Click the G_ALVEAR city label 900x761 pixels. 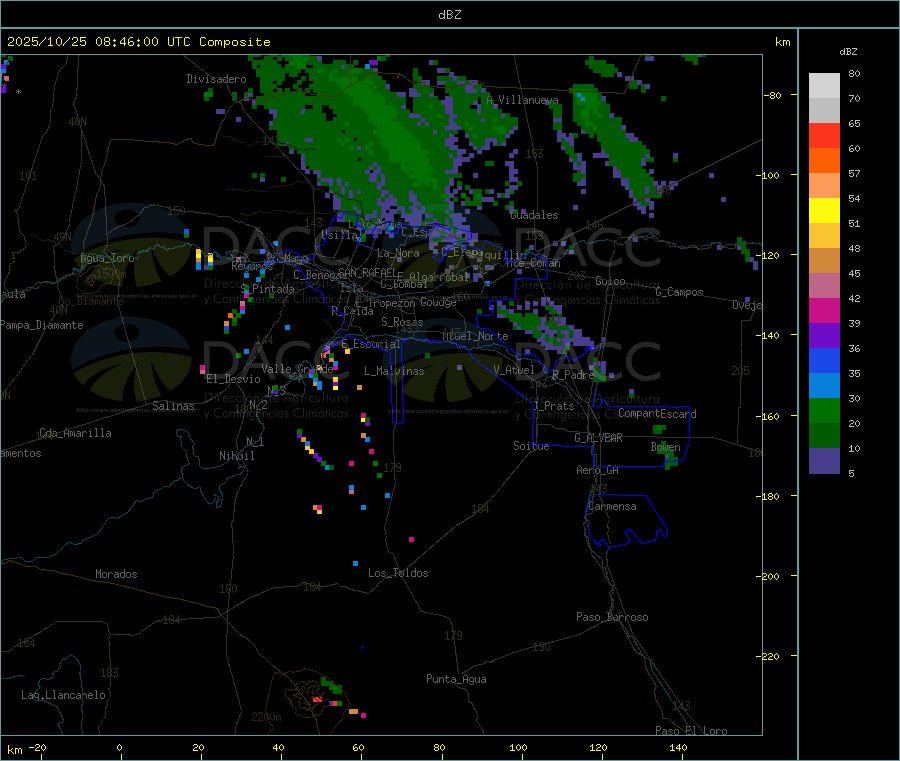598,438
